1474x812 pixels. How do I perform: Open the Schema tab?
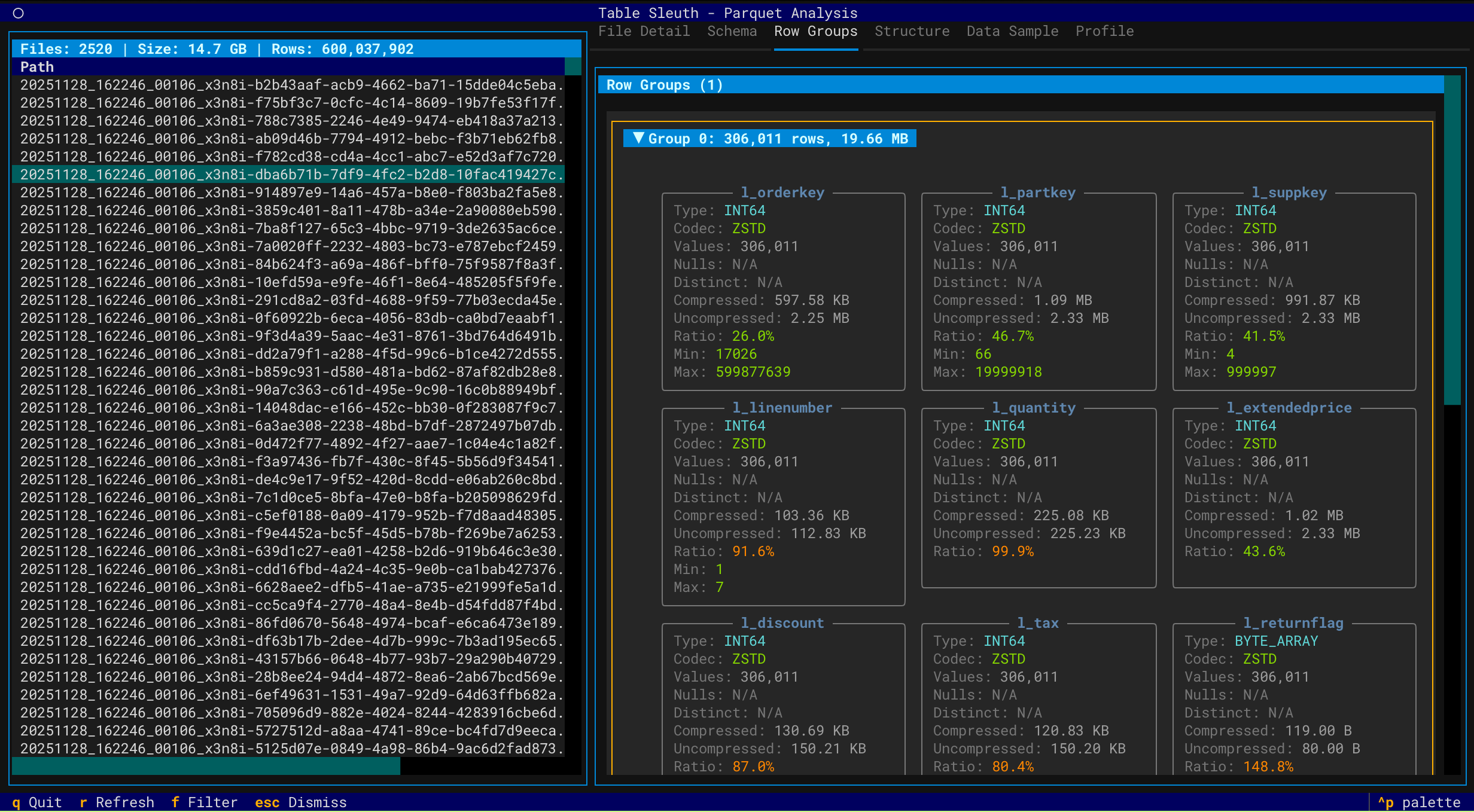pyautogui.click(x=732, y=31)
